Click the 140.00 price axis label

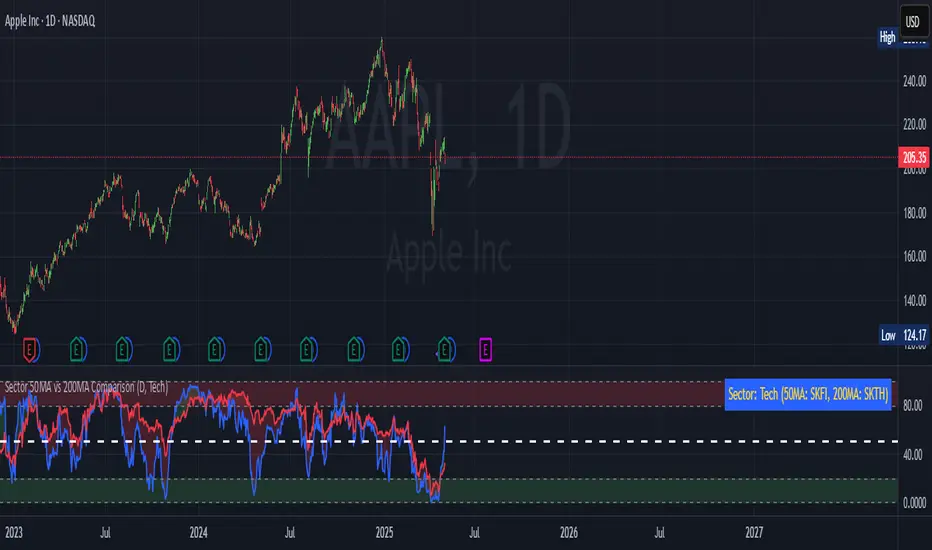[914, 300]
